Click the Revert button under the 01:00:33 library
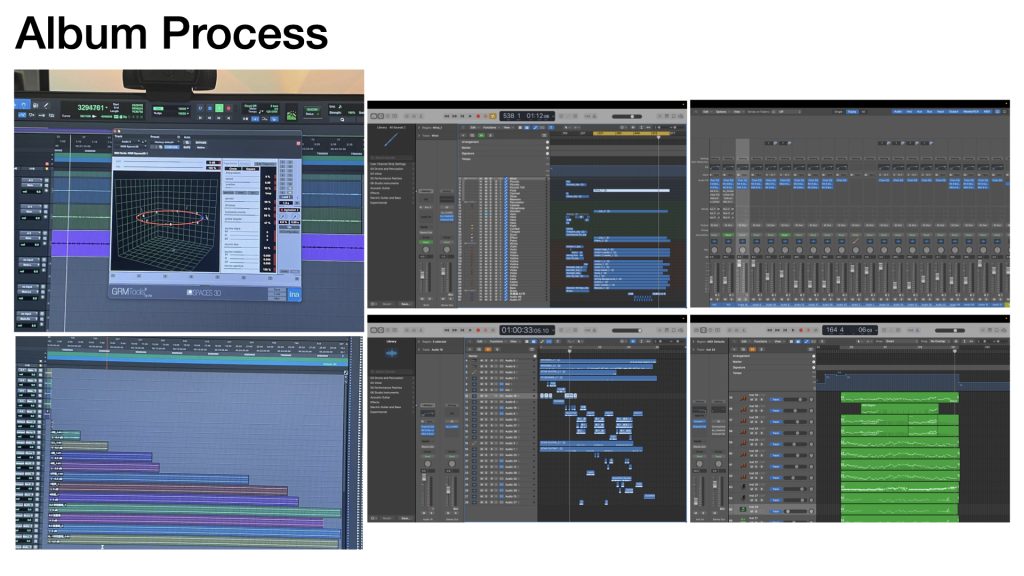The height and width of the screenshot is (576, 1024). 386,517
